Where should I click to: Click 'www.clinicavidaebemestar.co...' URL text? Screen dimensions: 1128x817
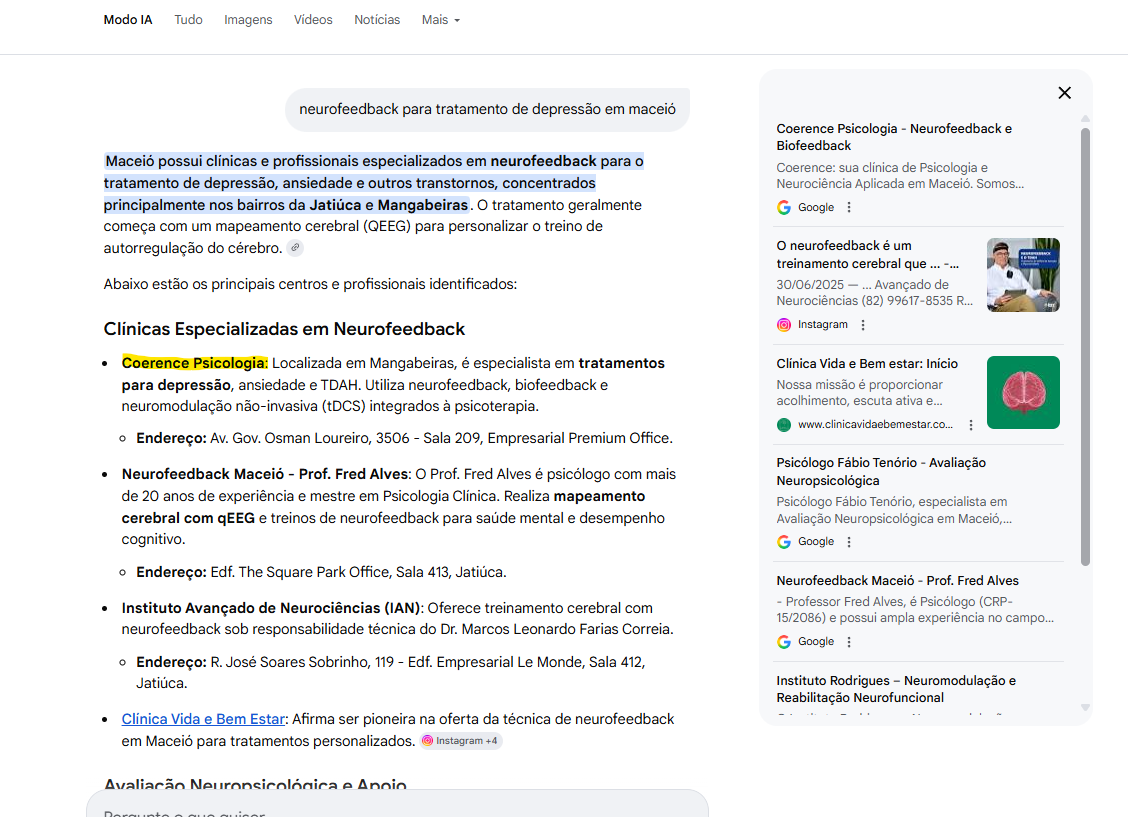coord(875,425)
